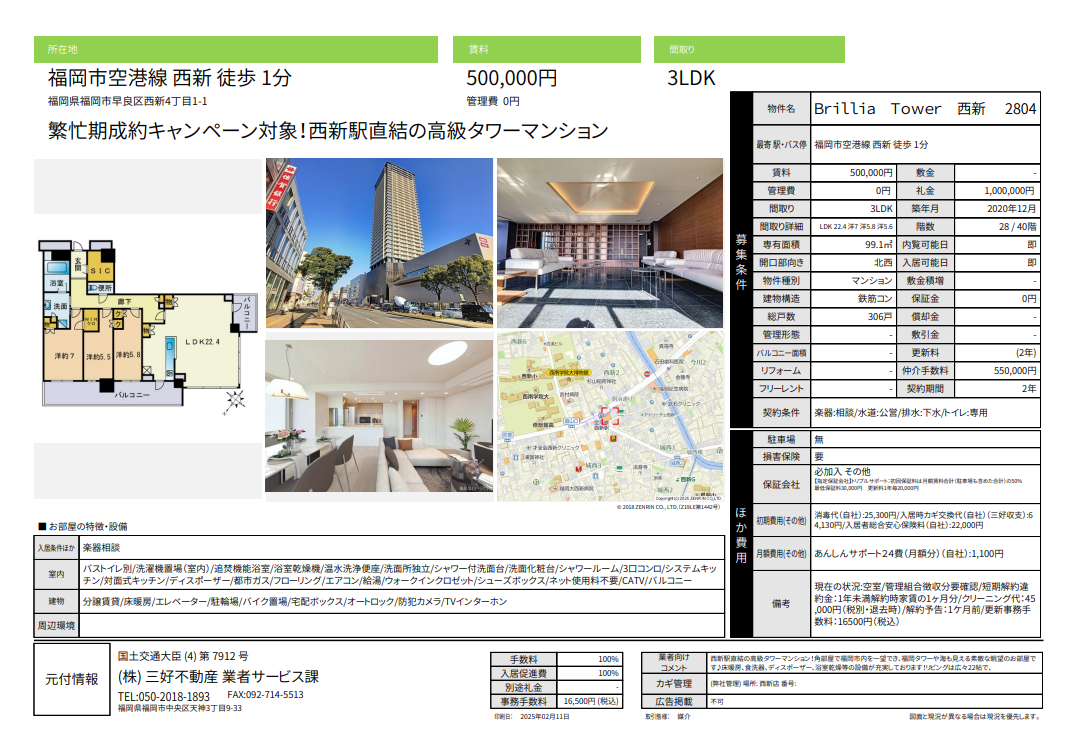Click the 元付情報 box

pos(72,680)
